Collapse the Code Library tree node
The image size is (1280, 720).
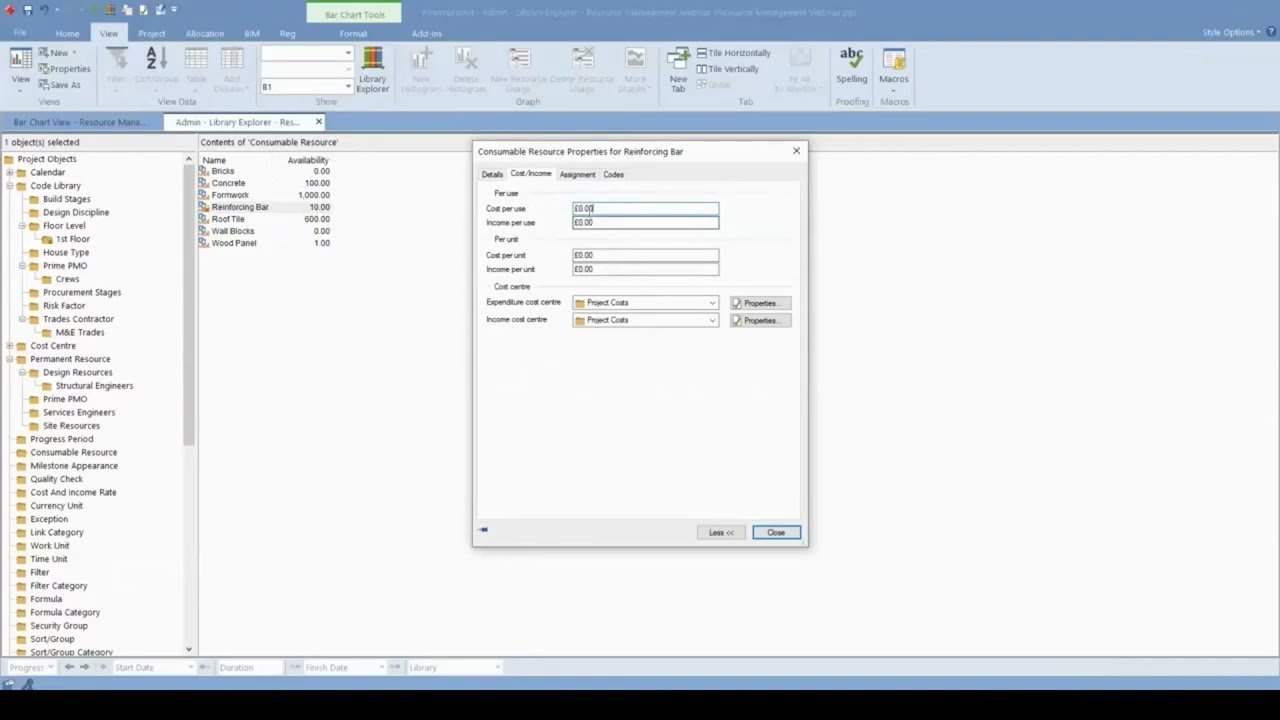(9, 186)
